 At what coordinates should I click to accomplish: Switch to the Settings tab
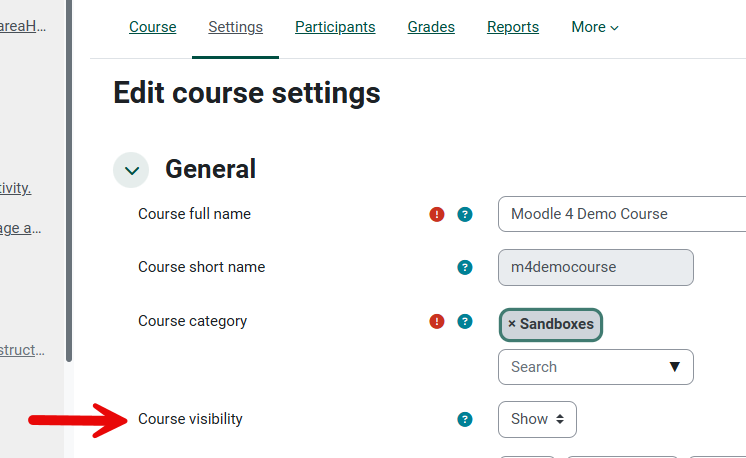pyautogui.click(x=236, y=27)
